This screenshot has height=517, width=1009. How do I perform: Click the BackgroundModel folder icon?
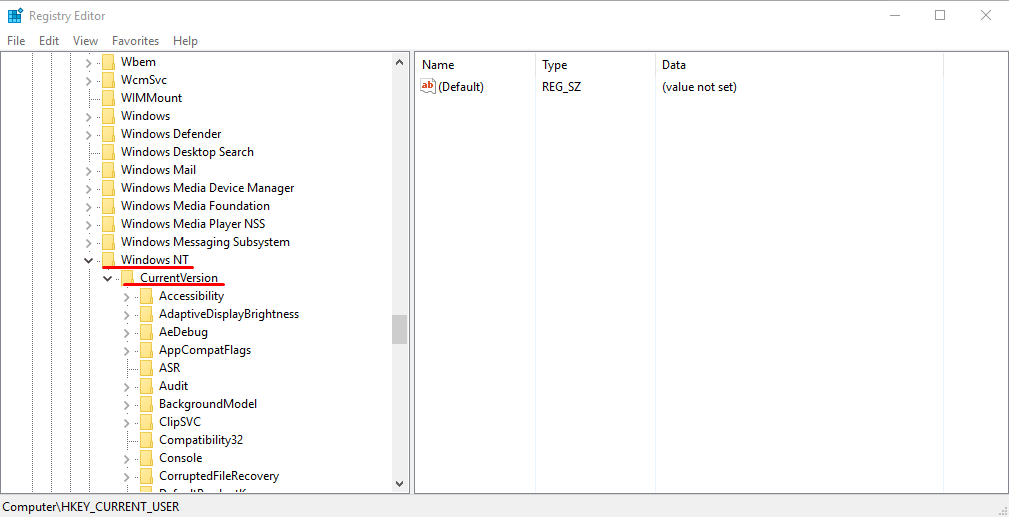[x=147, y=404]
